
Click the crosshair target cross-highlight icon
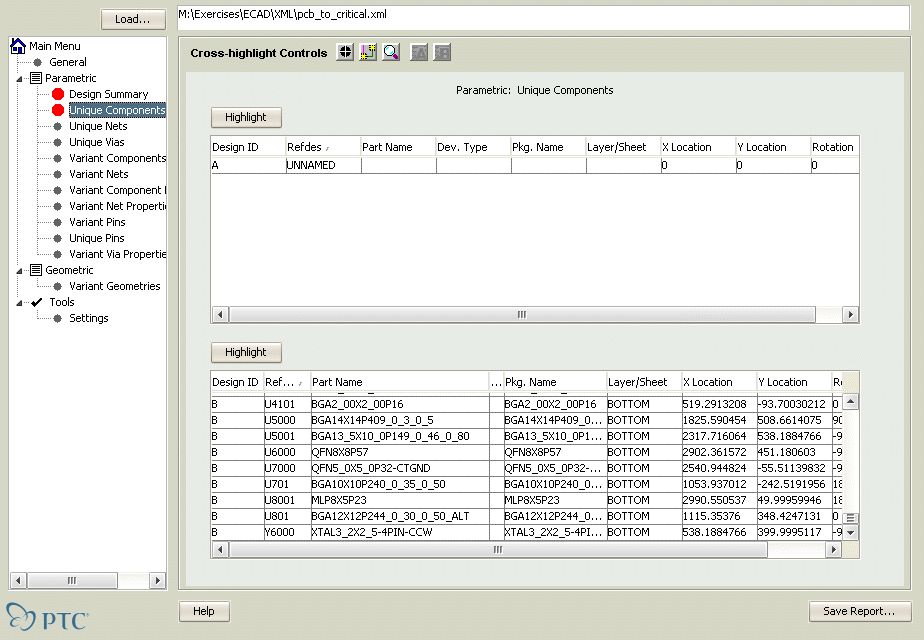pos(345,52)
